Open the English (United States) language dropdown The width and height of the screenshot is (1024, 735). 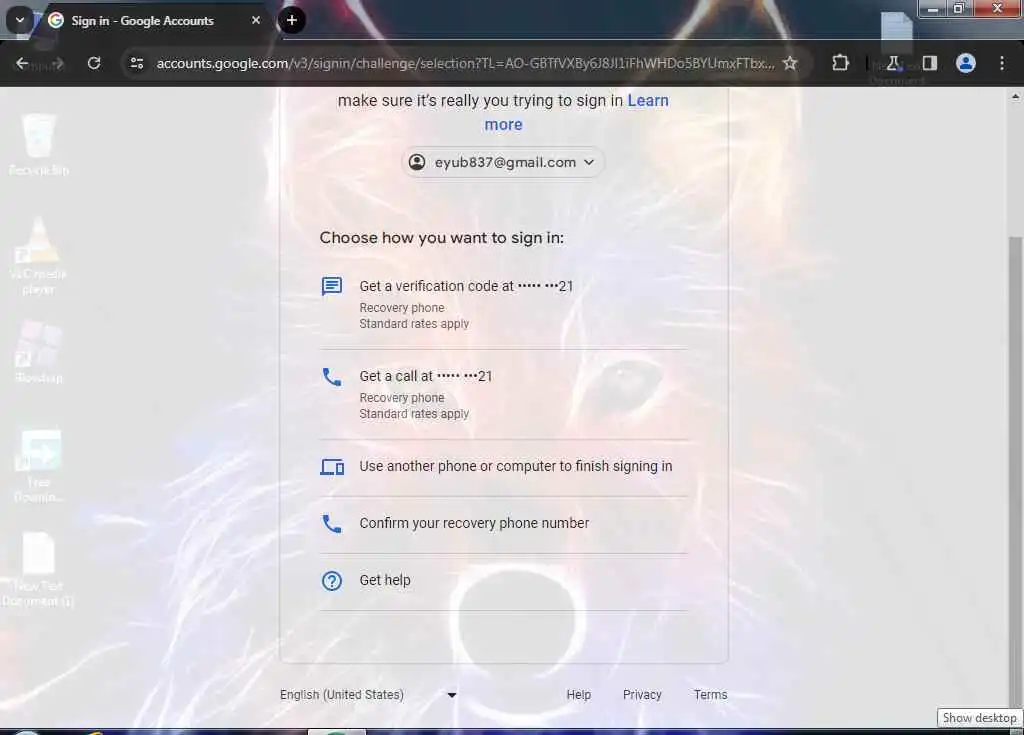[x=368, y=694]
